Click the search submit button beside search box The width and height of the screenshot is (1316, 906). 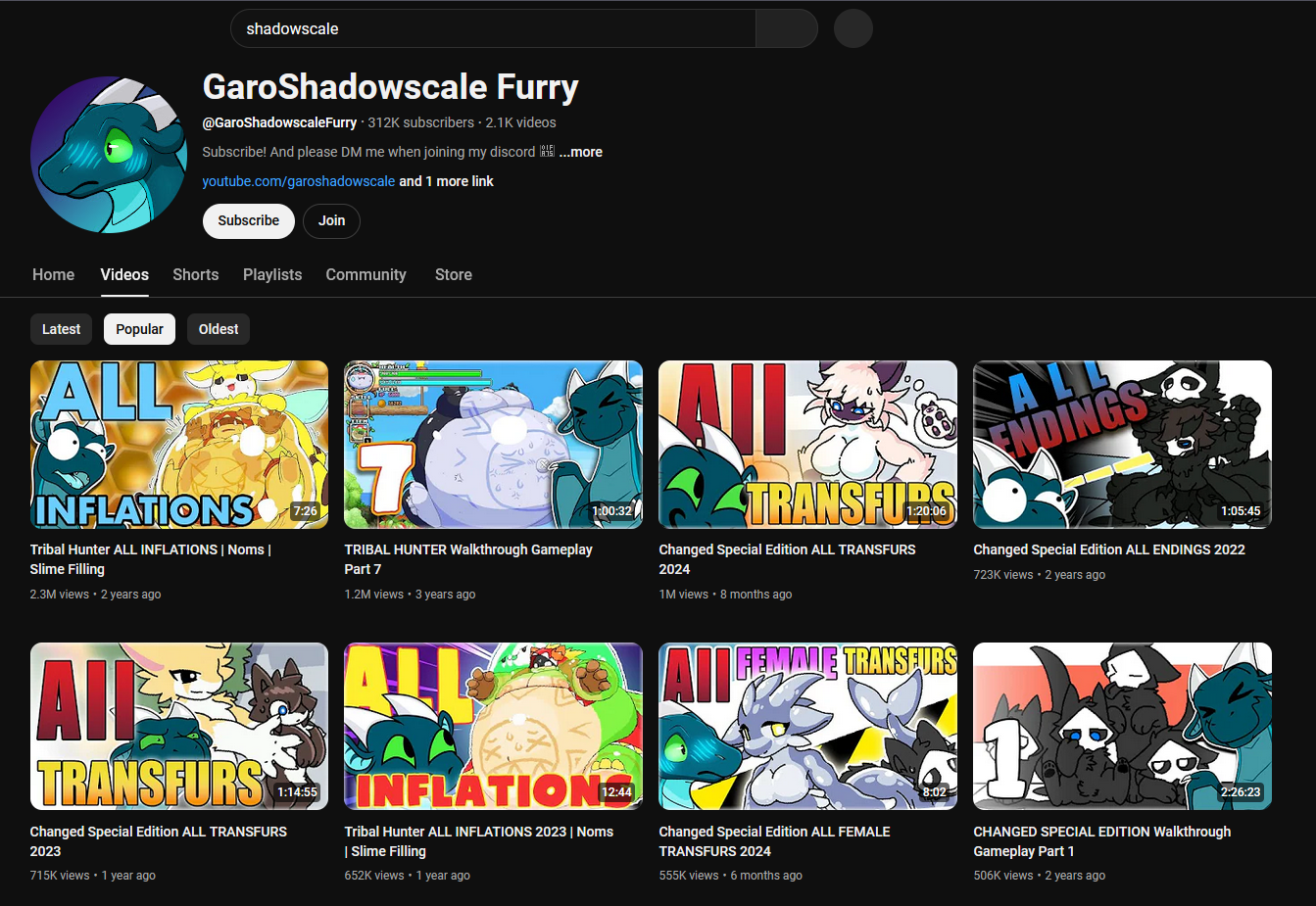click(x=786, y=28)
